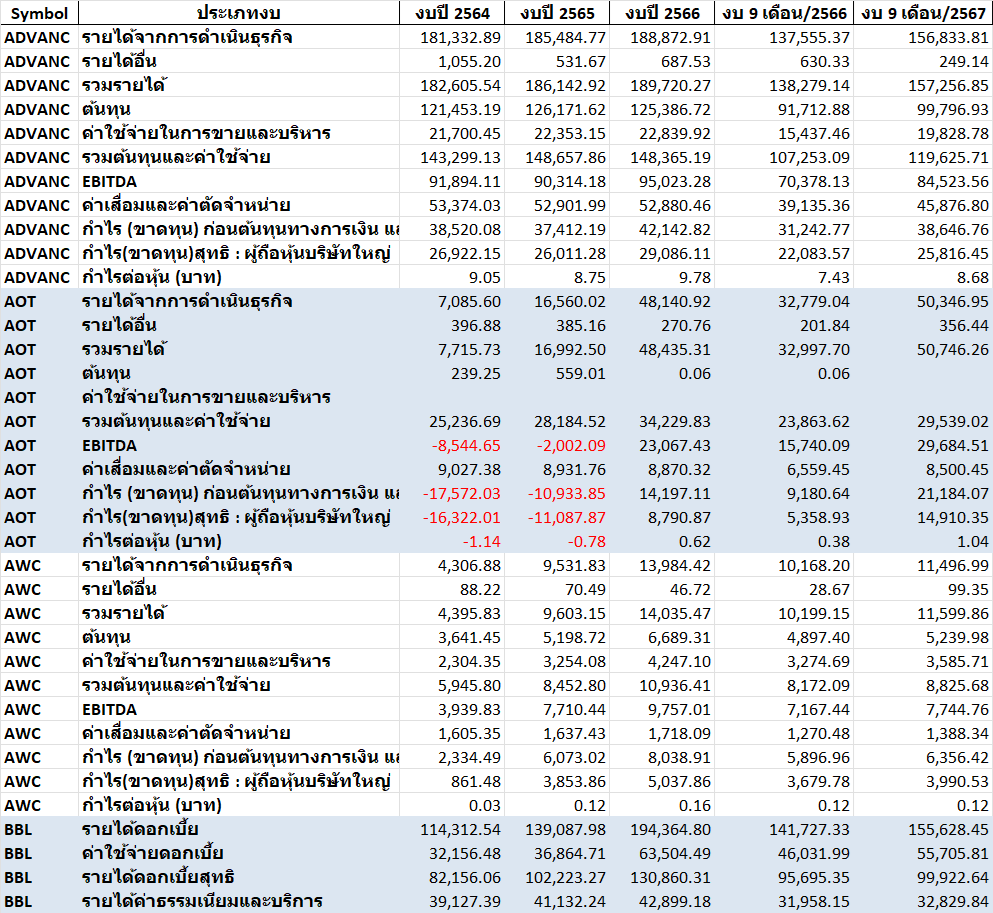Click AOT cost value 559.01

[581, 374]
